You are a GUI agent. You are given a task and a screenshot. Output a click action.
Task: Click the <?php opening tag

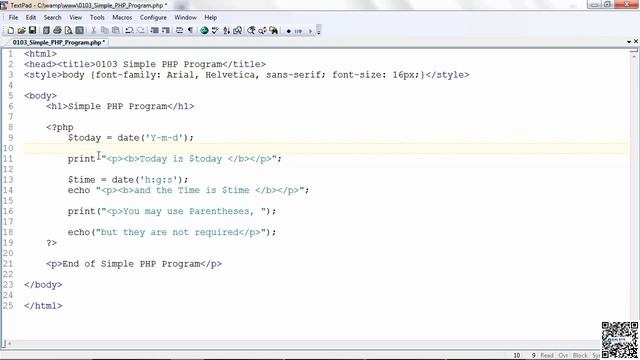(60, 127)
